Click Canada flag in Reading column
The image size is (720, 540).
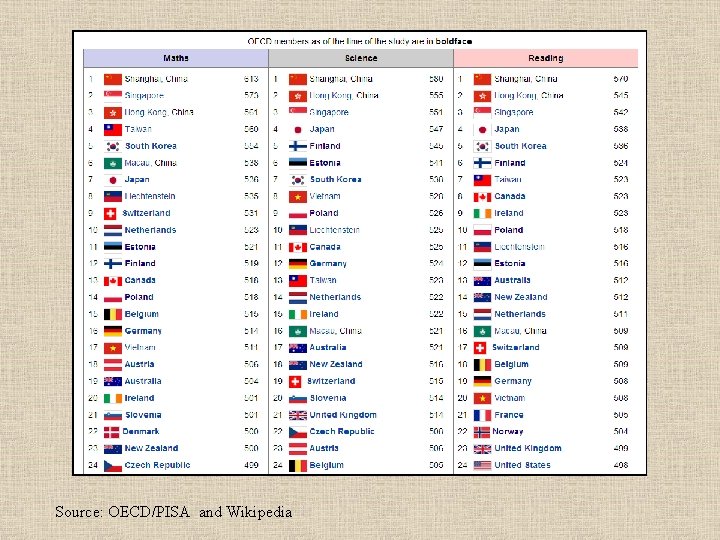482,197
